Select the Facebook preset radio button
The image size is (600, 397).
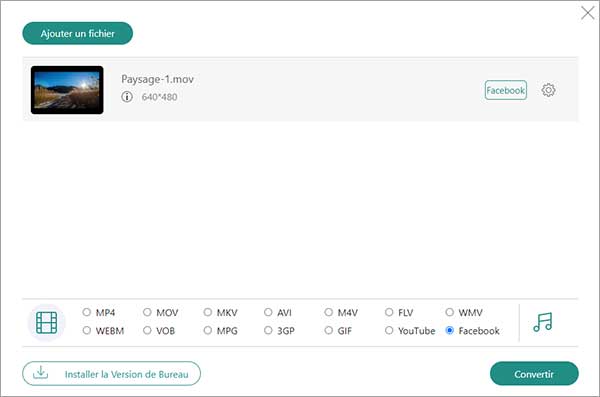(450, 330)
